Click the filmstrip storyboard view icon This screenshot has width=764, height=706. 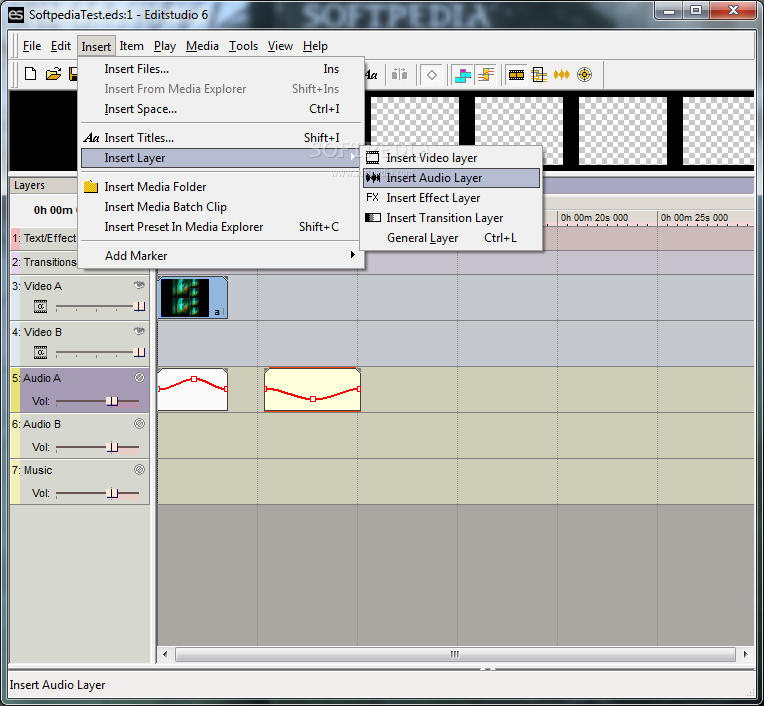pyautogui.click(x=516, y=75)
